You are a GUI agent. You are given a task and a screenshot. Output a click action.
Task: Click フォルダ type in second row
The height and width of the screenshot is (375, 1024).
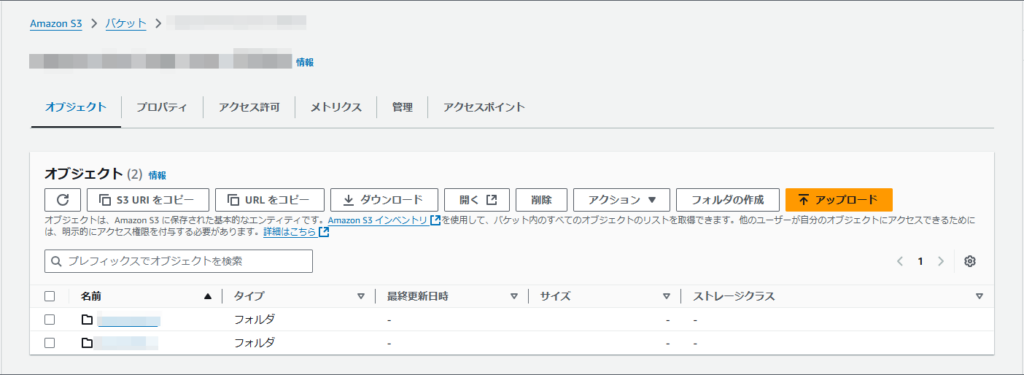click(255, 342)
